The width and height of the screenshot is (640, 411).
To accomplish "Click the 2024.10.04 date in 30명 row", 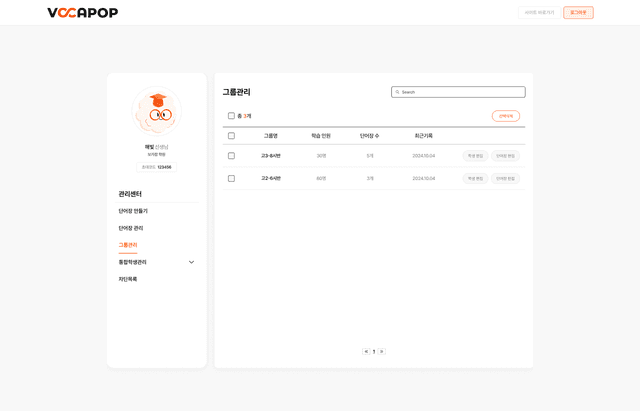I will coord(424,156).
